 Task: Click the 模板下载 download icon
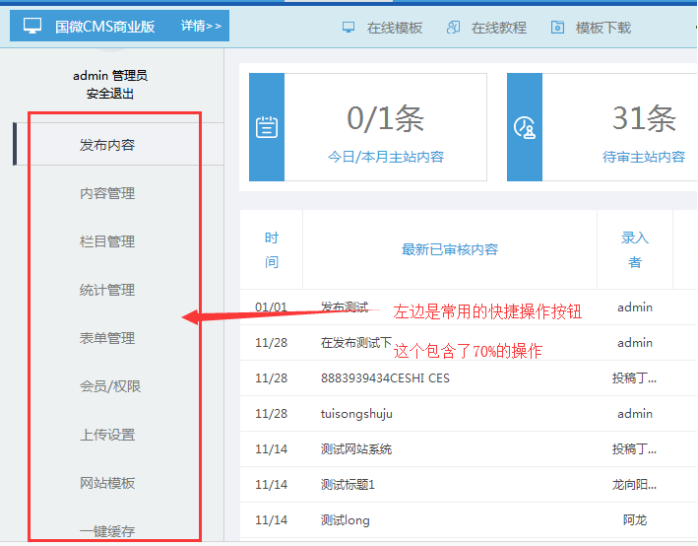tap(557, 27)
